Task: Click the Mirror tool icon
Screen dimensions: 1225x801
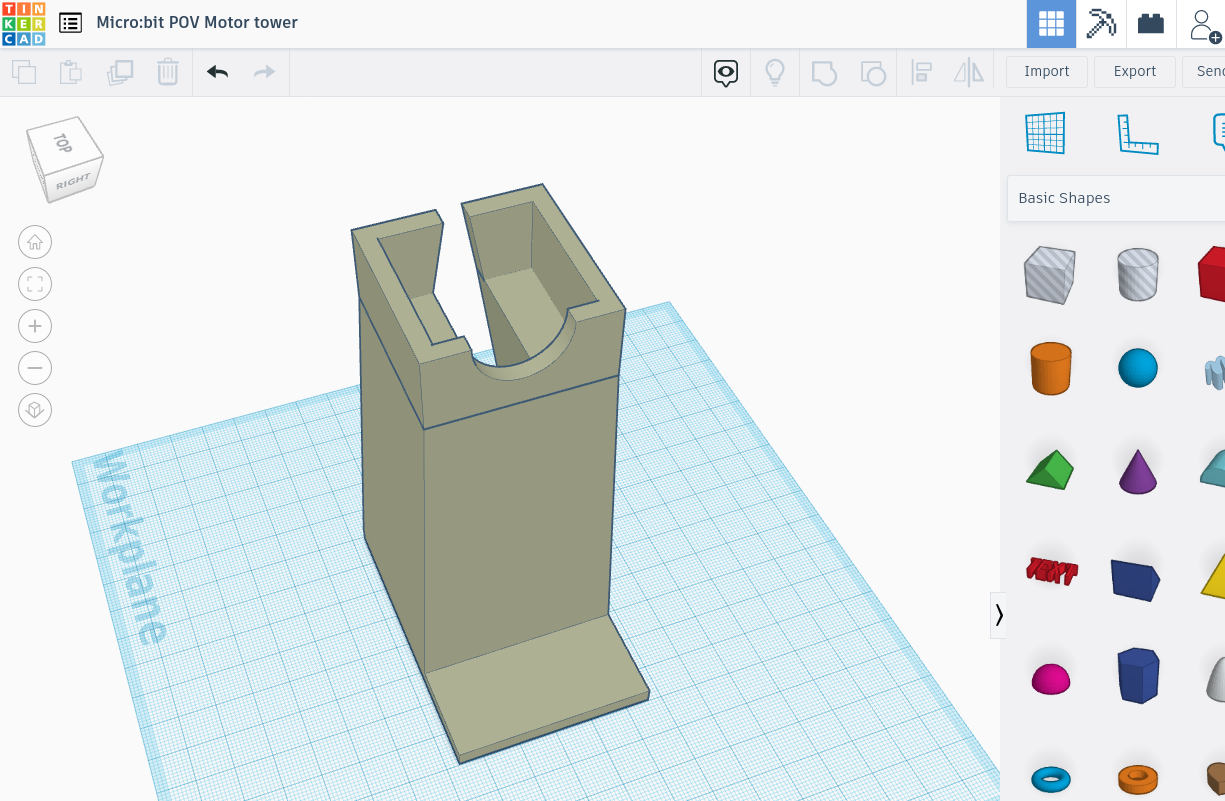Action: point(968,72)
